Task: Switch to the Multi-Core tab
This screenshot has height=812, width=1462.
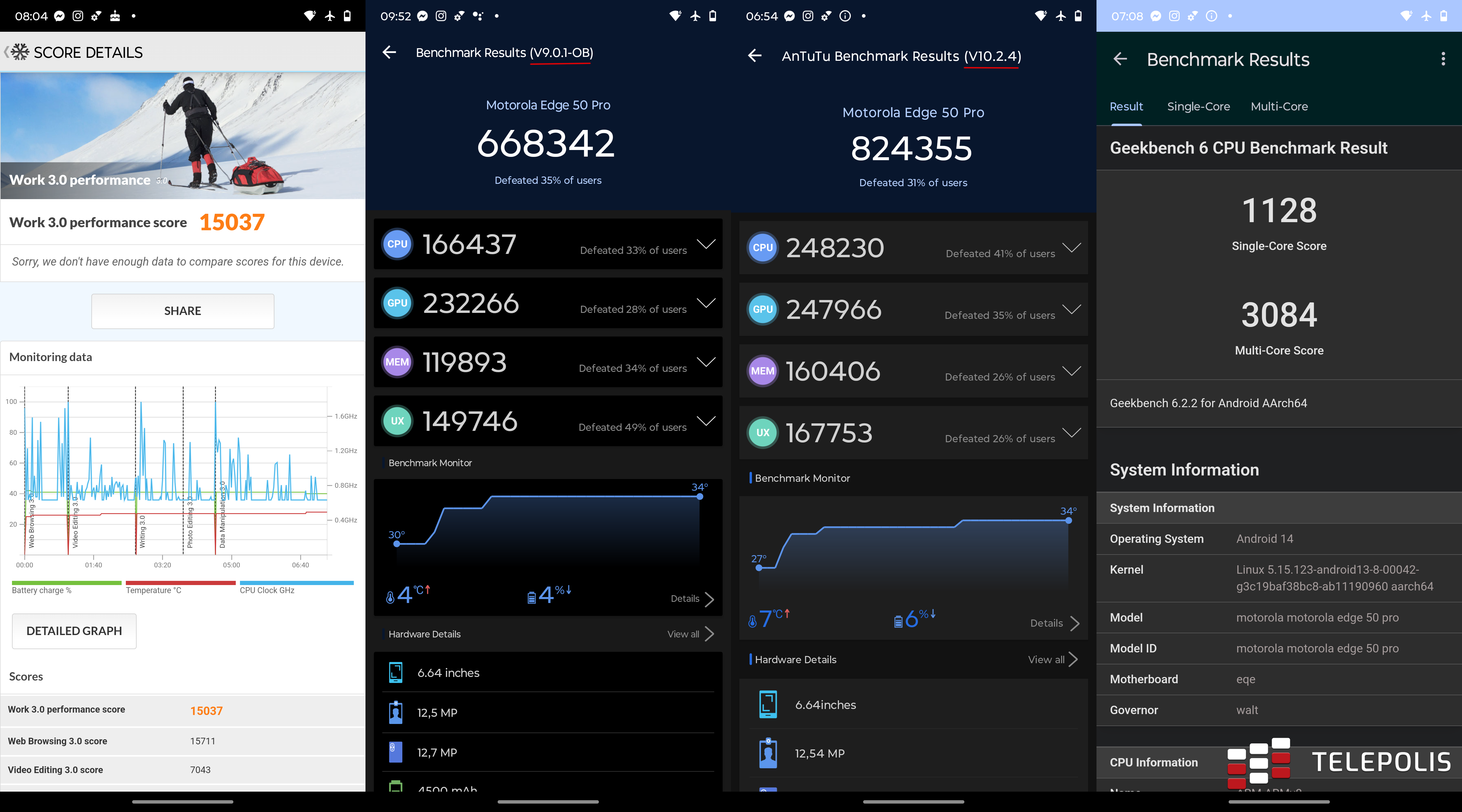Action: 1279,107
